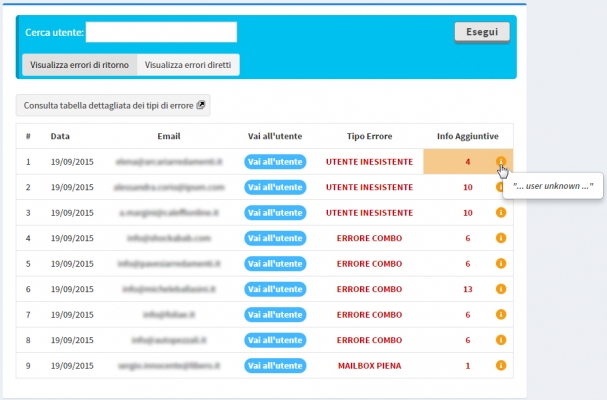
Task: Select the MAILBOX PIENA error in row 9
Action: (369, 366)
